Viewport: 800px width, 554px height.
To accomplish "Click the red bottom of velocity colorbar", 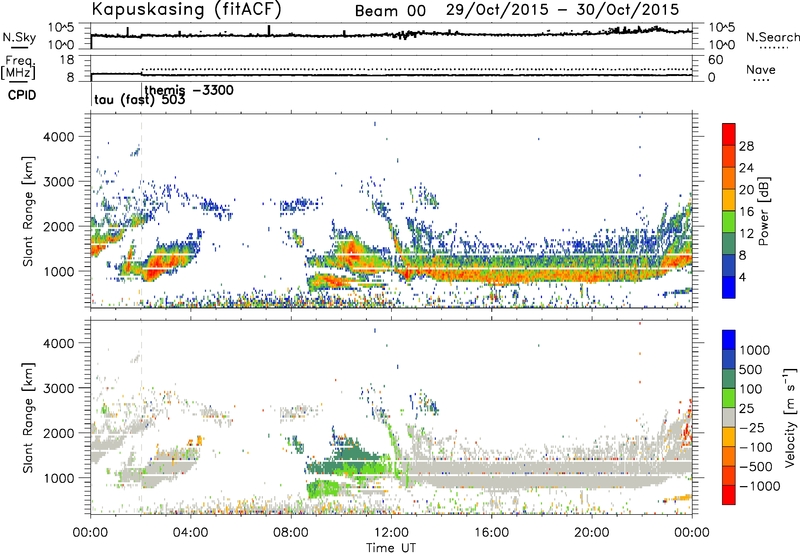I will (x=729, y=495).
